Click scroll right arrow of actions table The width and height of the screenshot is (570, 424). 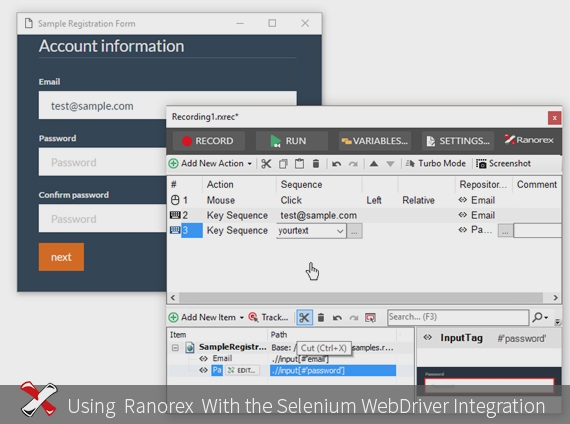(555, 298)
